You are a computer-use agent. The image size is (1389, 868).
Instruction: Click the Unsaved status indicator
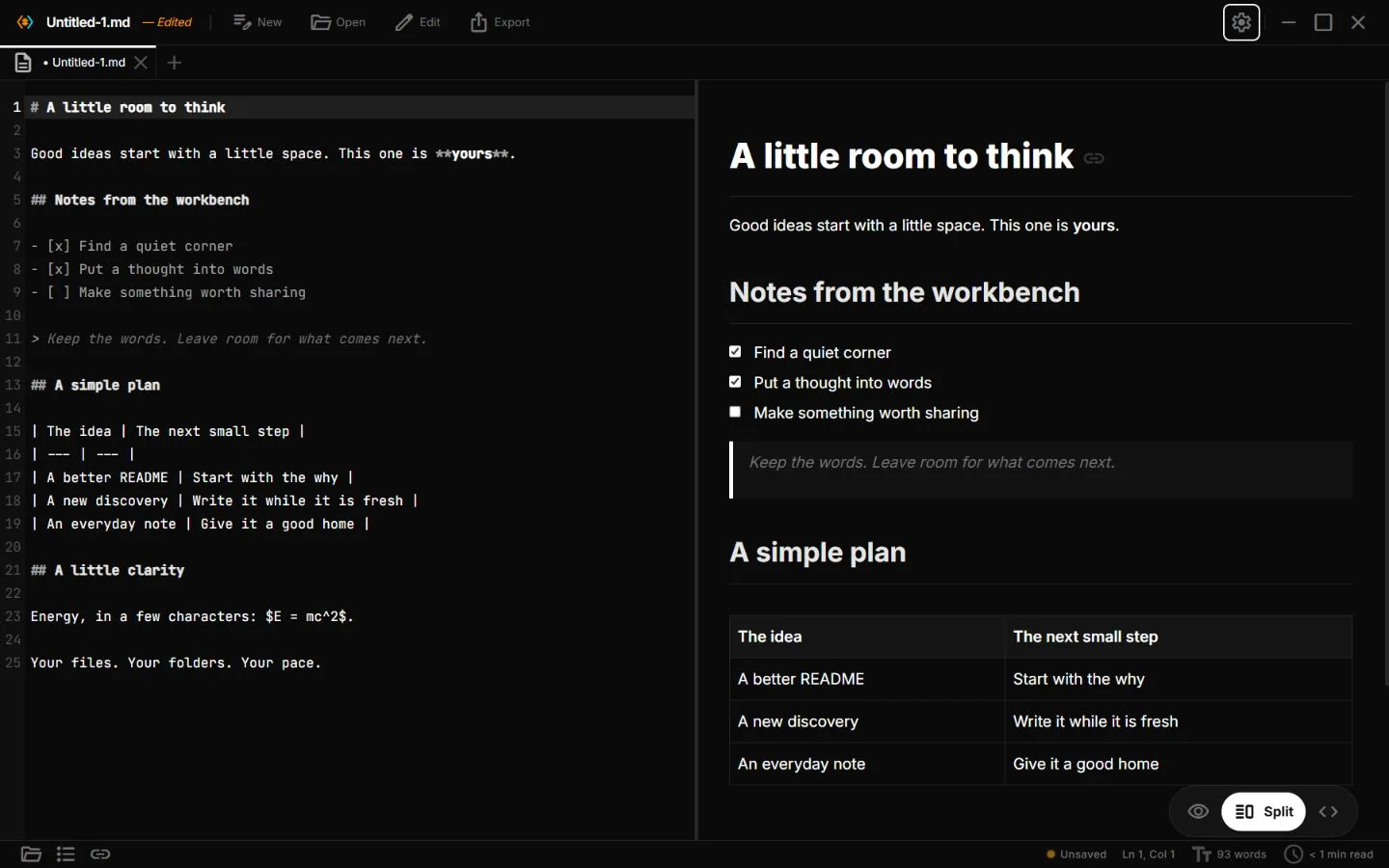(1076, 854)
